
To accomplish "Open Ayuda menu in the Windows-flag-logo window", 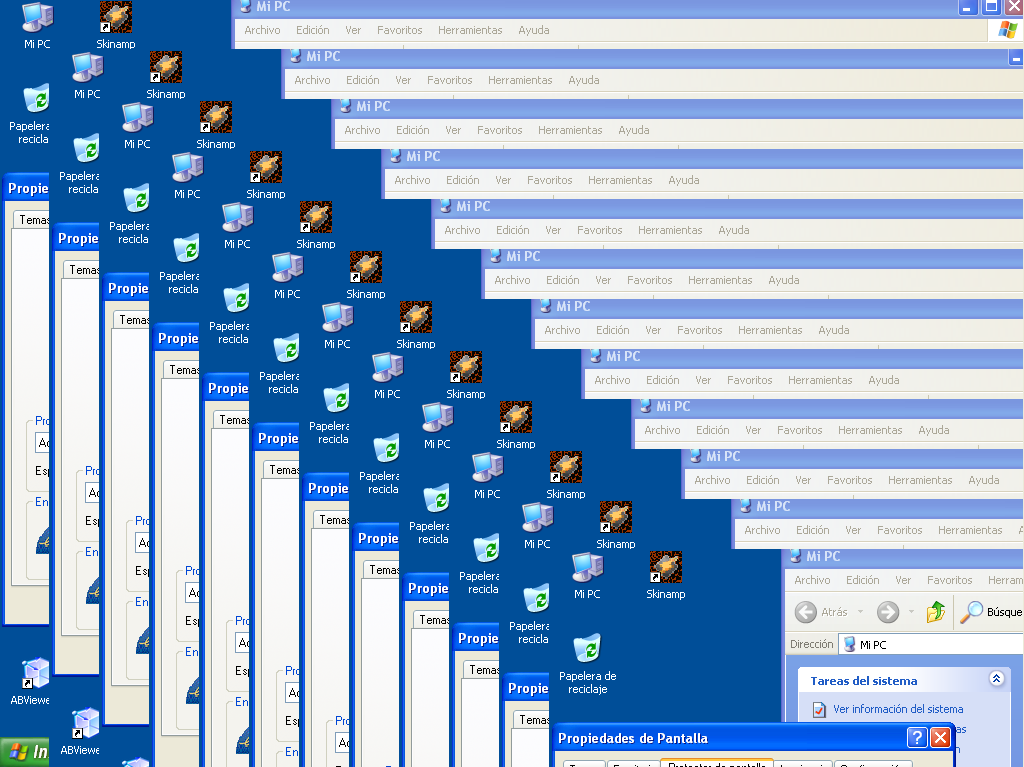I will coord(534,30).
